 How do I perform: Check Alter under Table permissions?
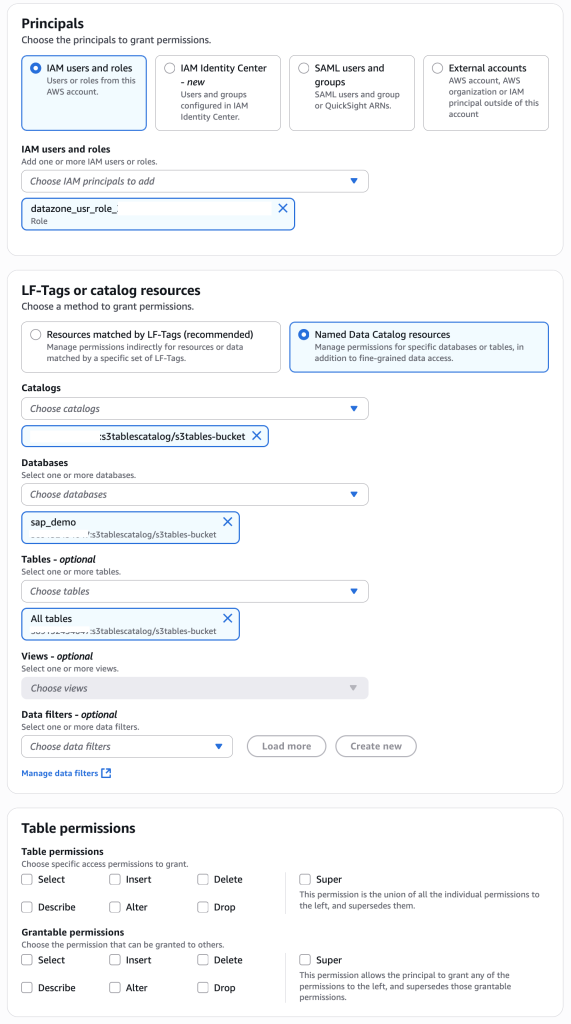coord(115,907)
